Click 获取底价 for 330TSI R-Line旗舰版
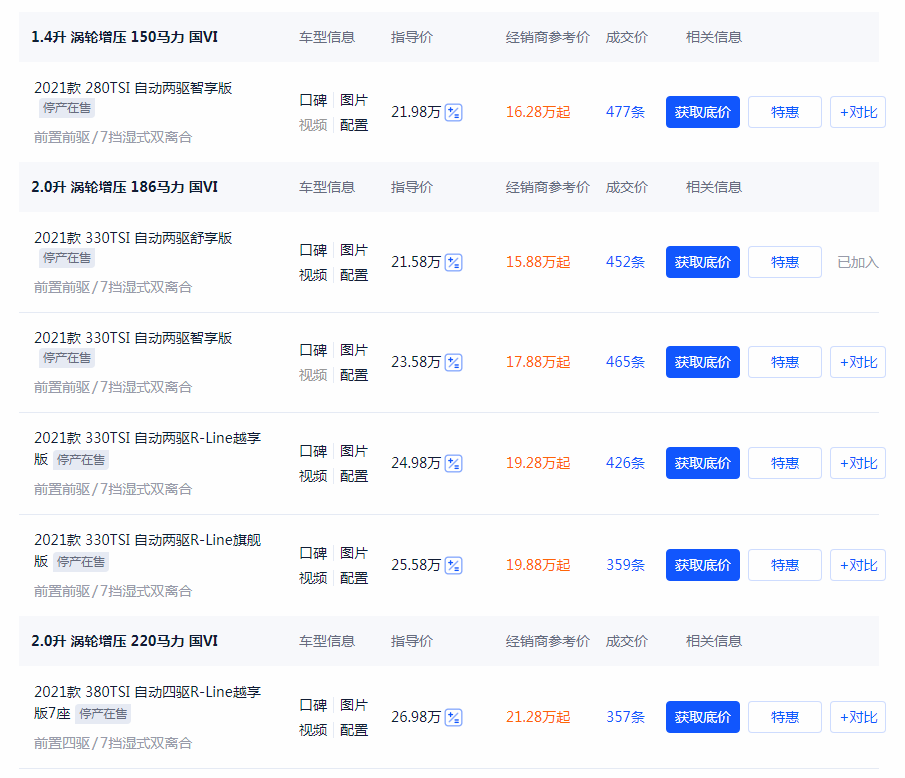 coord(702,565)
